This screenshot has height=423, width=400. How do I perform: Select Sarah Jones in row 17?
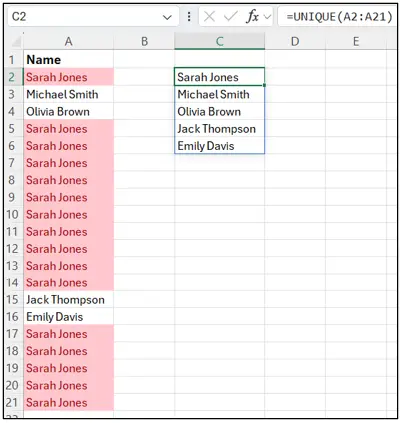(x=68, y=334)
